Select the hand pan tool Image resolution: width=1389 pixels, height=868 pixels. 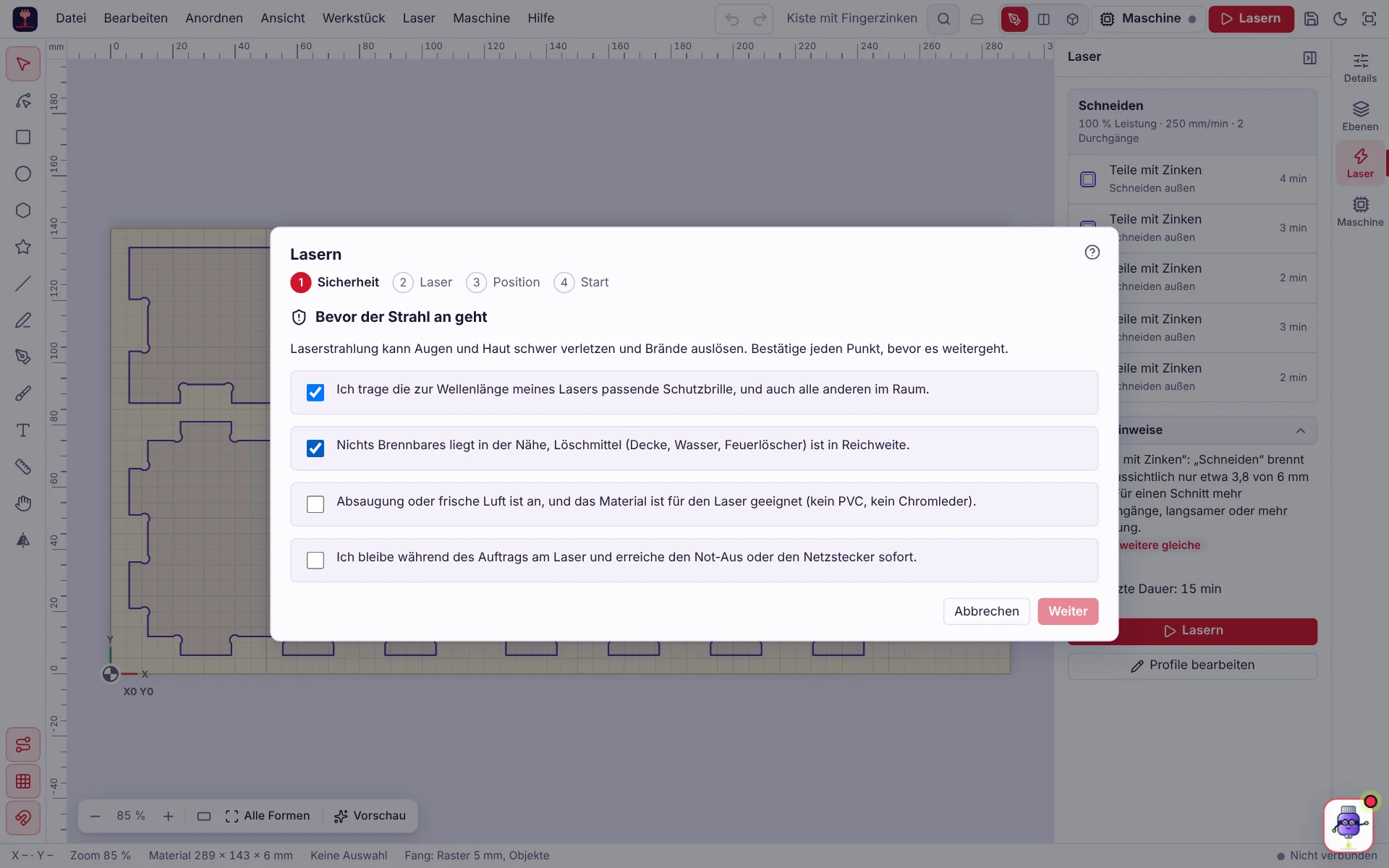(x=23, y=503)
